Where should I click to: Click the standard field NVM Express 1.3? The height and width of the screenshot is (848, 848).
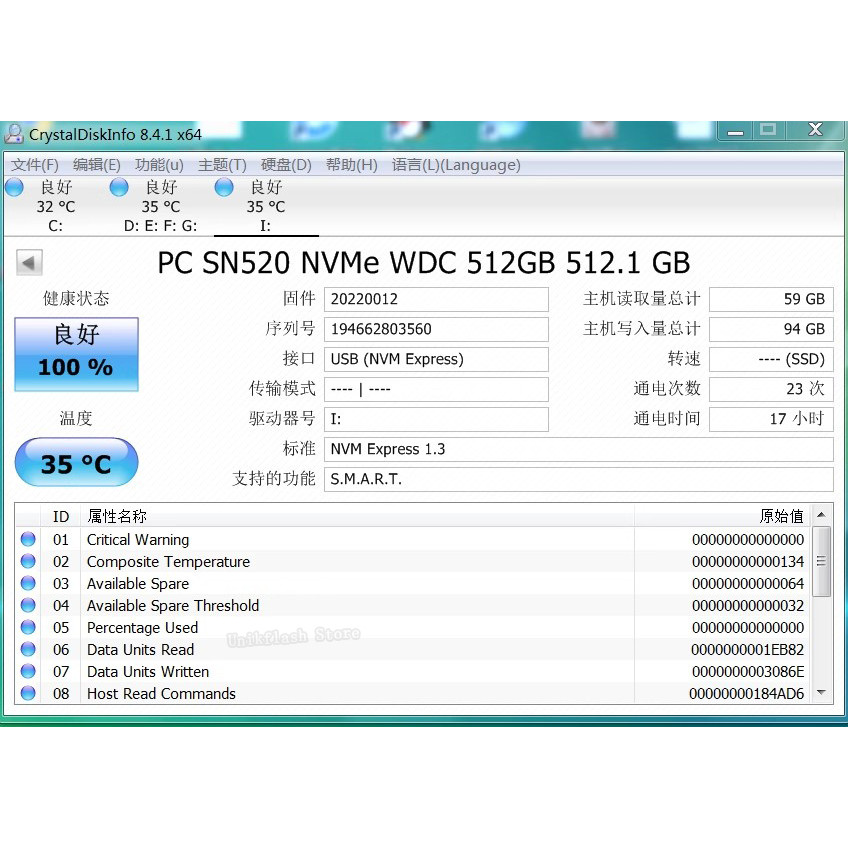(x=579, y=449)
